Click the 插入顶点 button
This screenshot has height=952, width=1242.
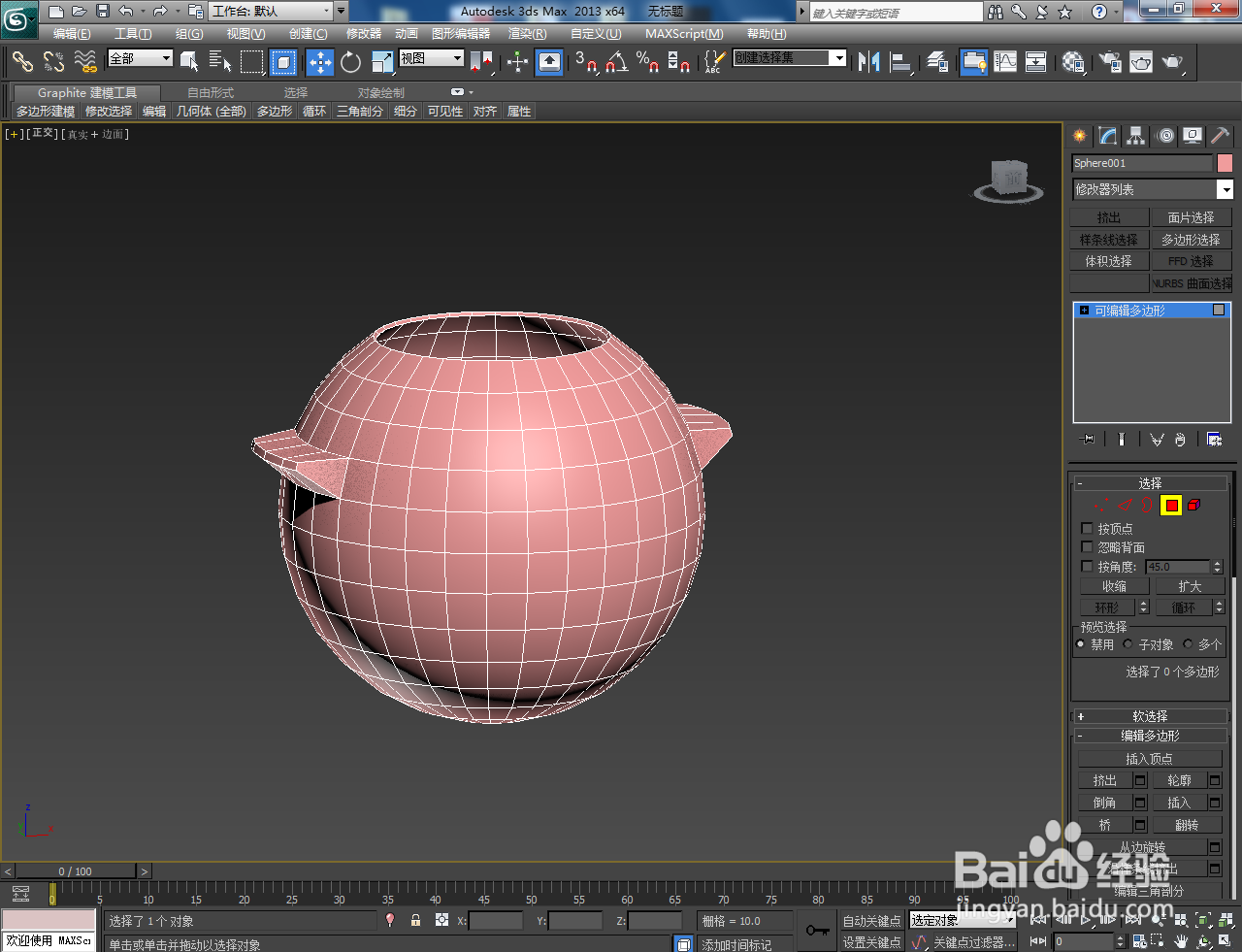(1150, 759)
